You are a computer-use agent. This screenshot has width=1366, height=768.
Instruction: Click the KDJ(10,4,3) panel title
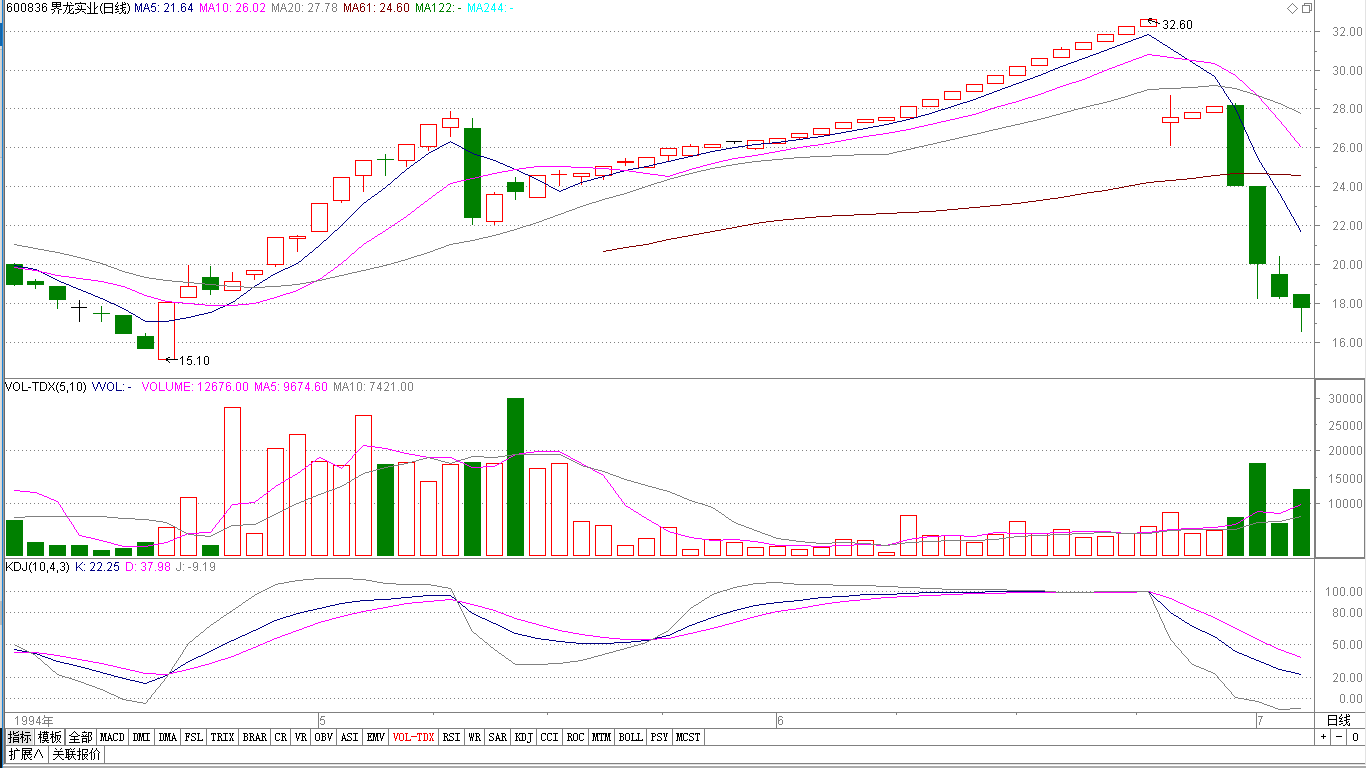[x=37, y=567]
